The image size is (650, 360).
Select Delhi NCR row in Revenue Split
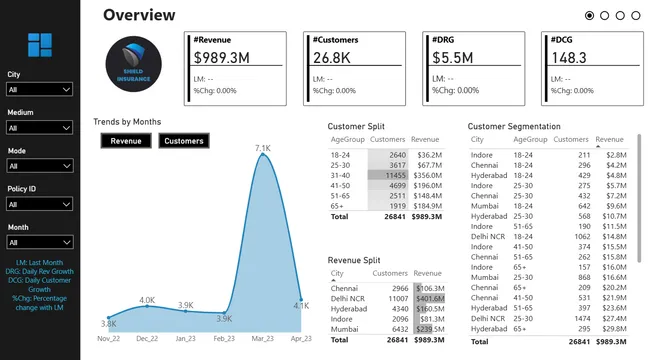(x=388, y=299)
